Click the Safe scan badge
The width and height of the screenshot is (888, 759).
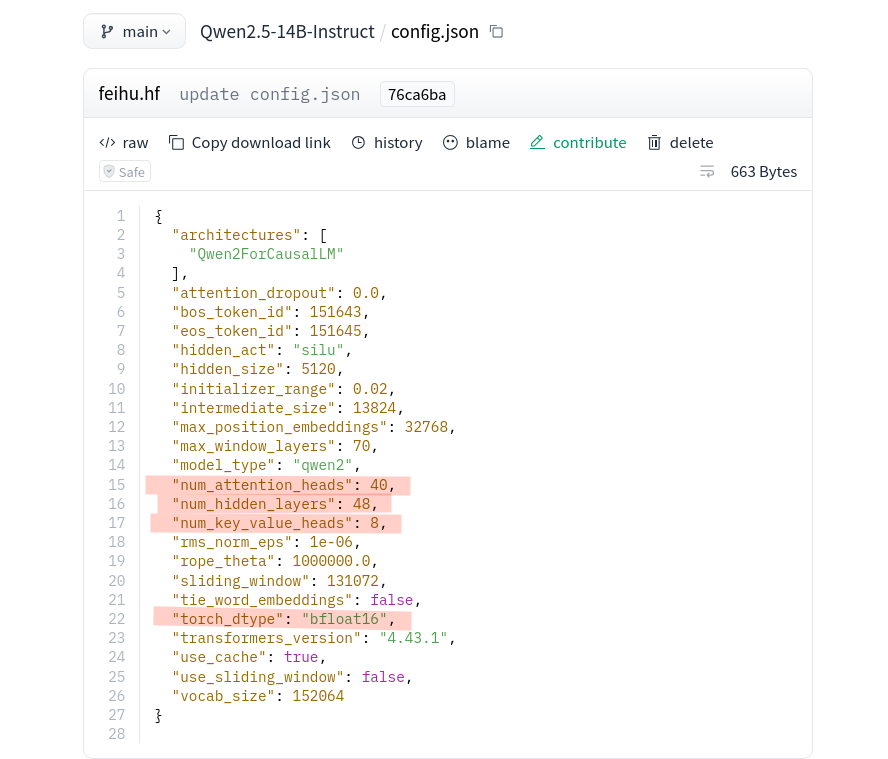[125, 172]
